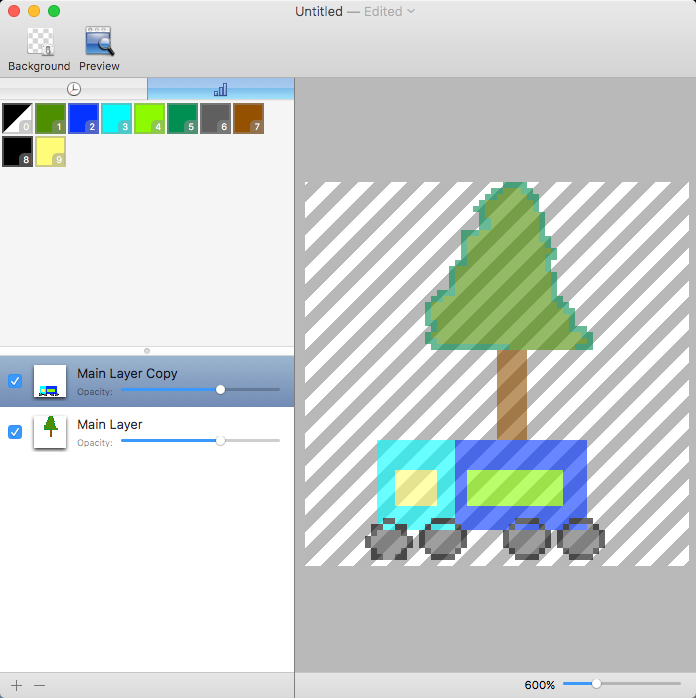Toggle the Main Layer visibility checkbox

[15, 432]
